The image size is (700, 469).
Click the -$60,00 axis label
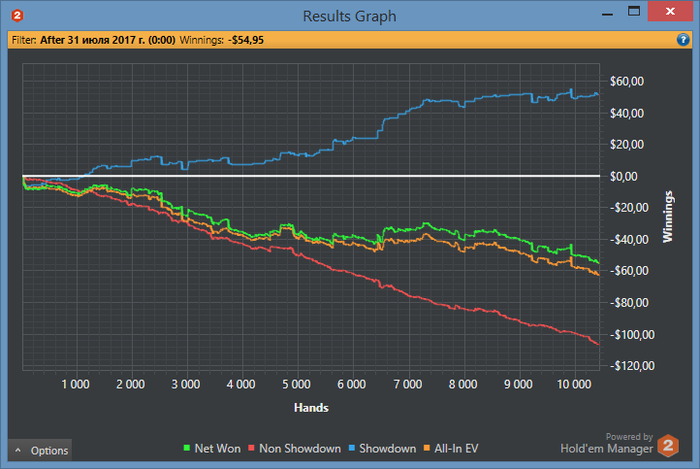coord(629,271)
